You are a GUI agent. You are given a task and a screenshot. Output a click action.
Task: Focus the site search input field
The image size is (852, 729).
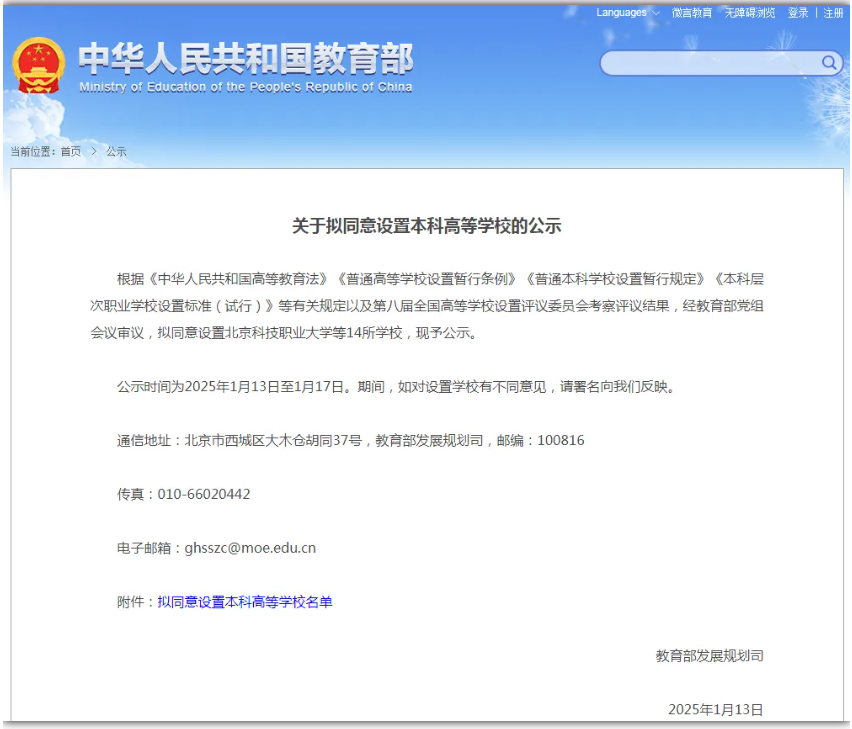point(711,63)
